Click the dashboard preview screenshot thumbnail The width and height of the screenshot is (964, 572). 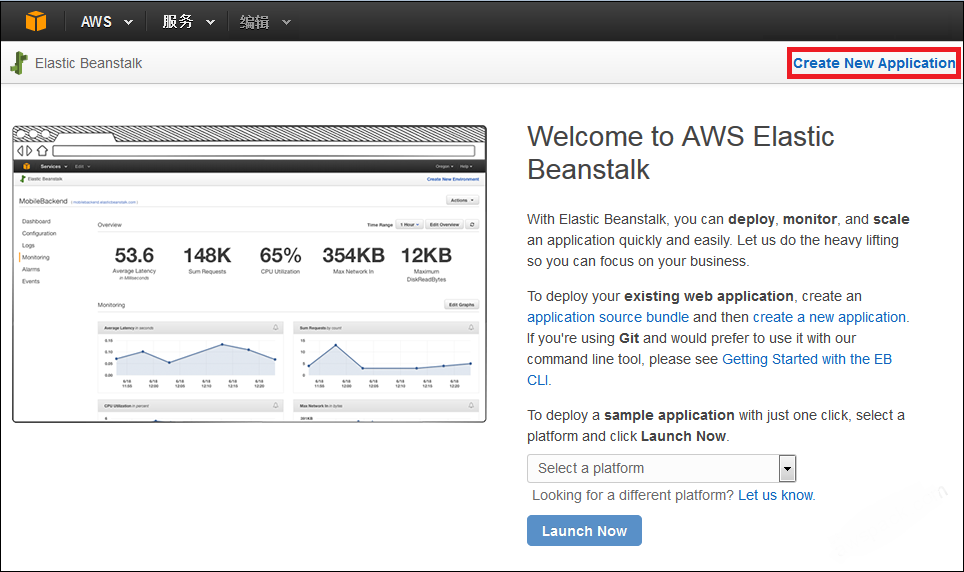[x=250, y=274]
